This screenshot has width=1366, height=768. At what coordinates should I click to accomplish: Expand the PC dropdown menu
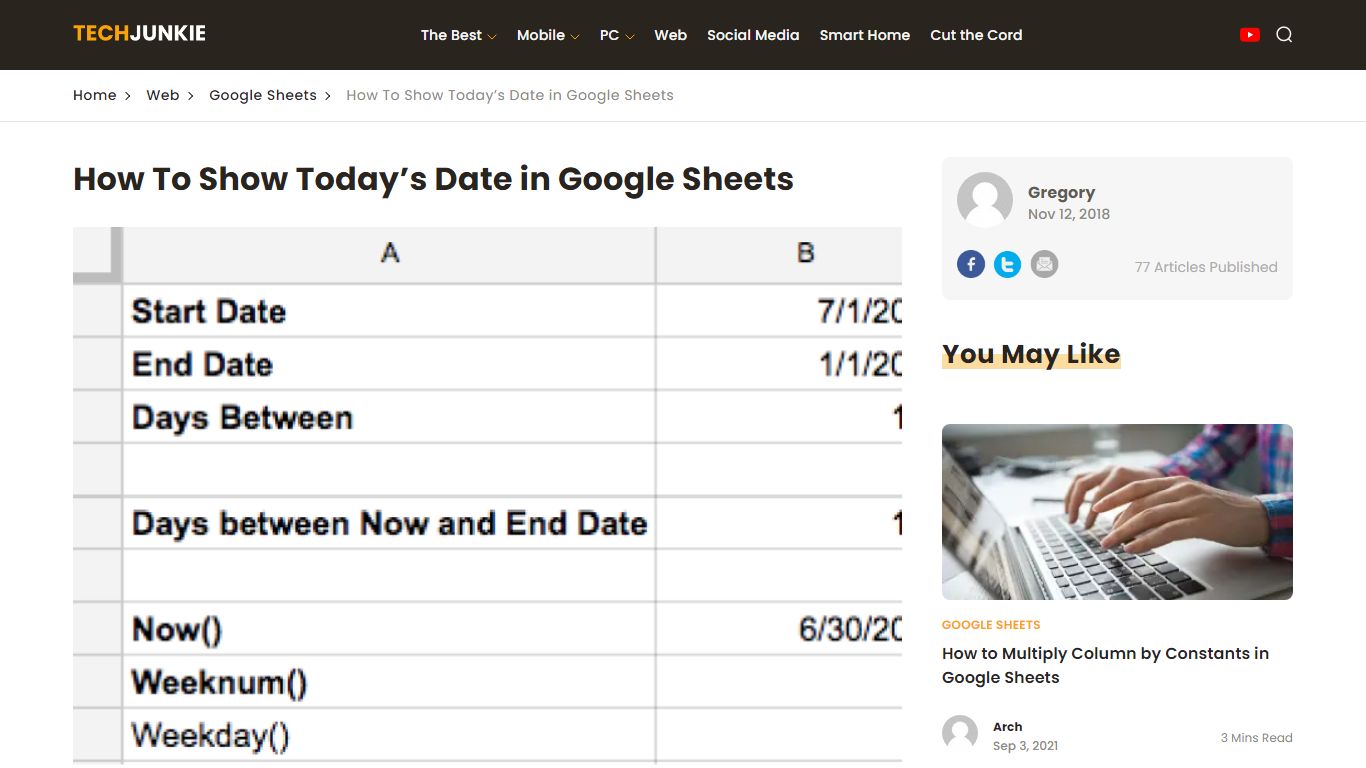(x=617, y=35)
